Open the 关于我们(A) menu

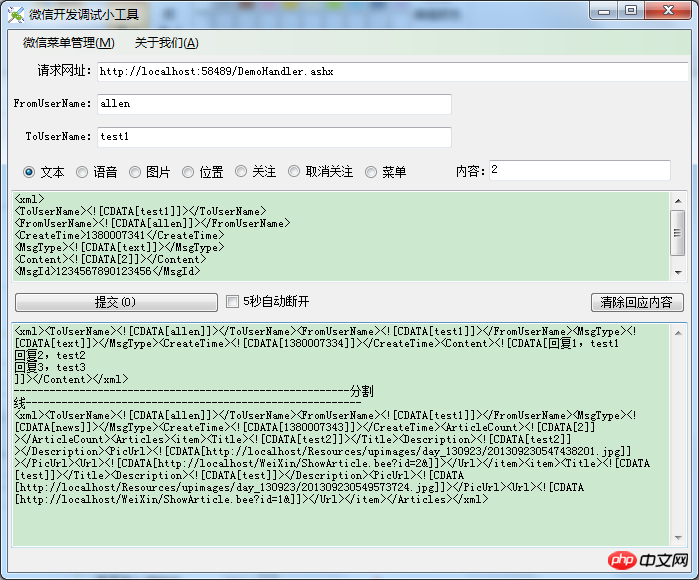(x=166, y=43)
